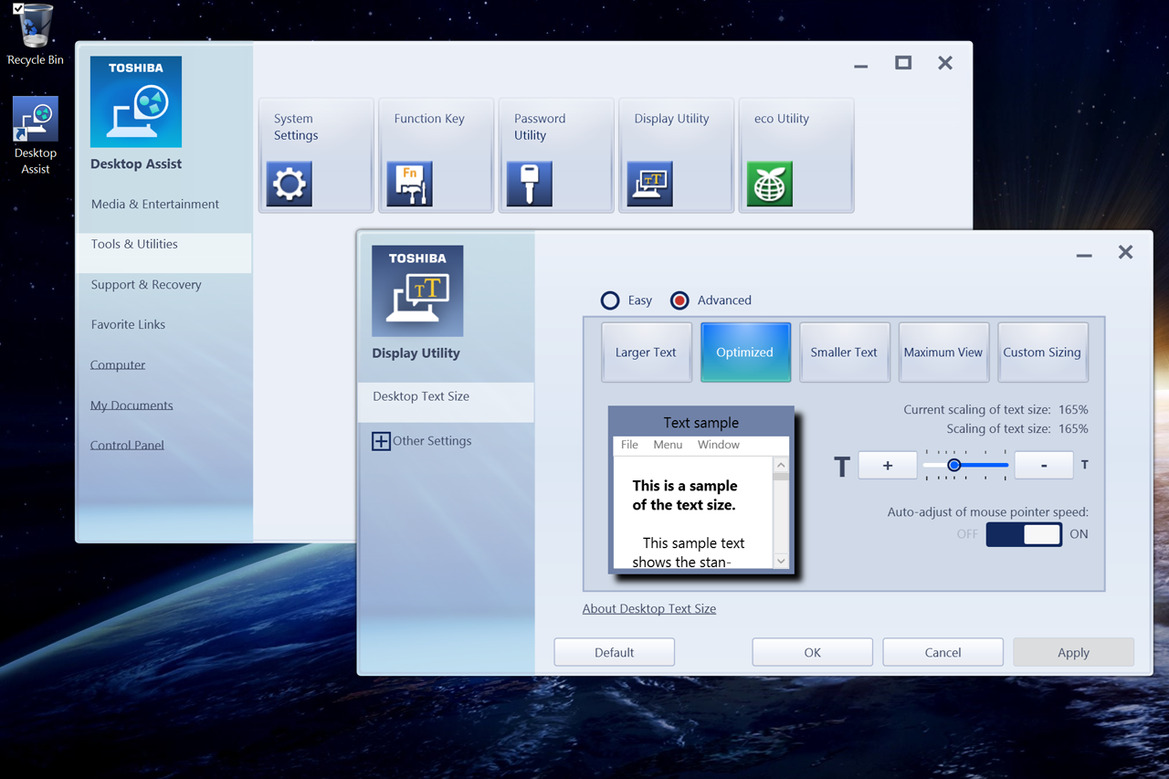Click the Text sample title bar
The height and width of the screenshot is (779, 1169).
(701, 423)
